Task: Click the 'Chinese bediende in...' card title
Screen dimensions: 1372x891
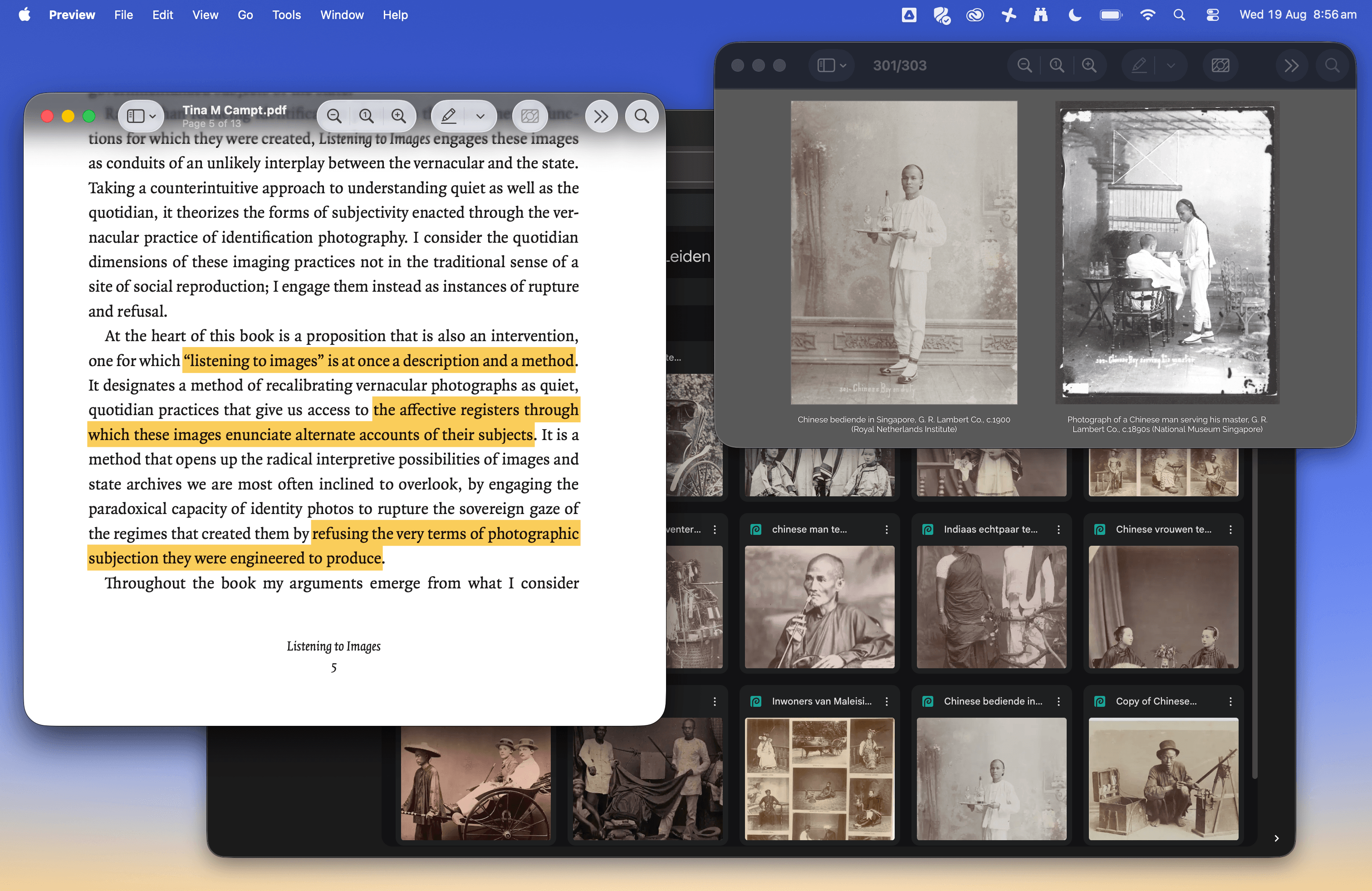Action: coord(993,701)
